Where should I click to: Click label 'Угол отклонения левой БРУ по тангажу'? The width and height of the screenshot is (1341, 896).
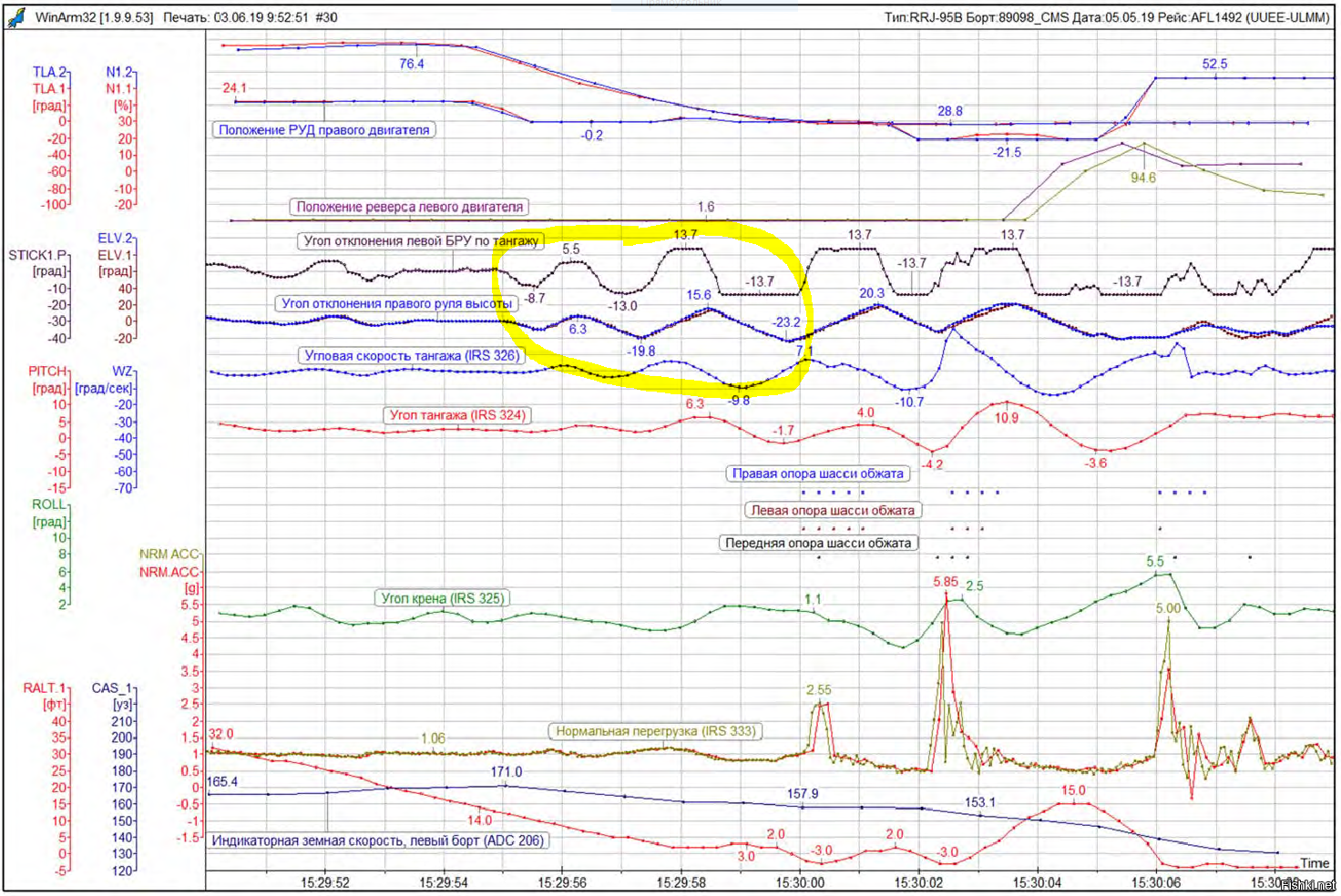pos(421,241)
